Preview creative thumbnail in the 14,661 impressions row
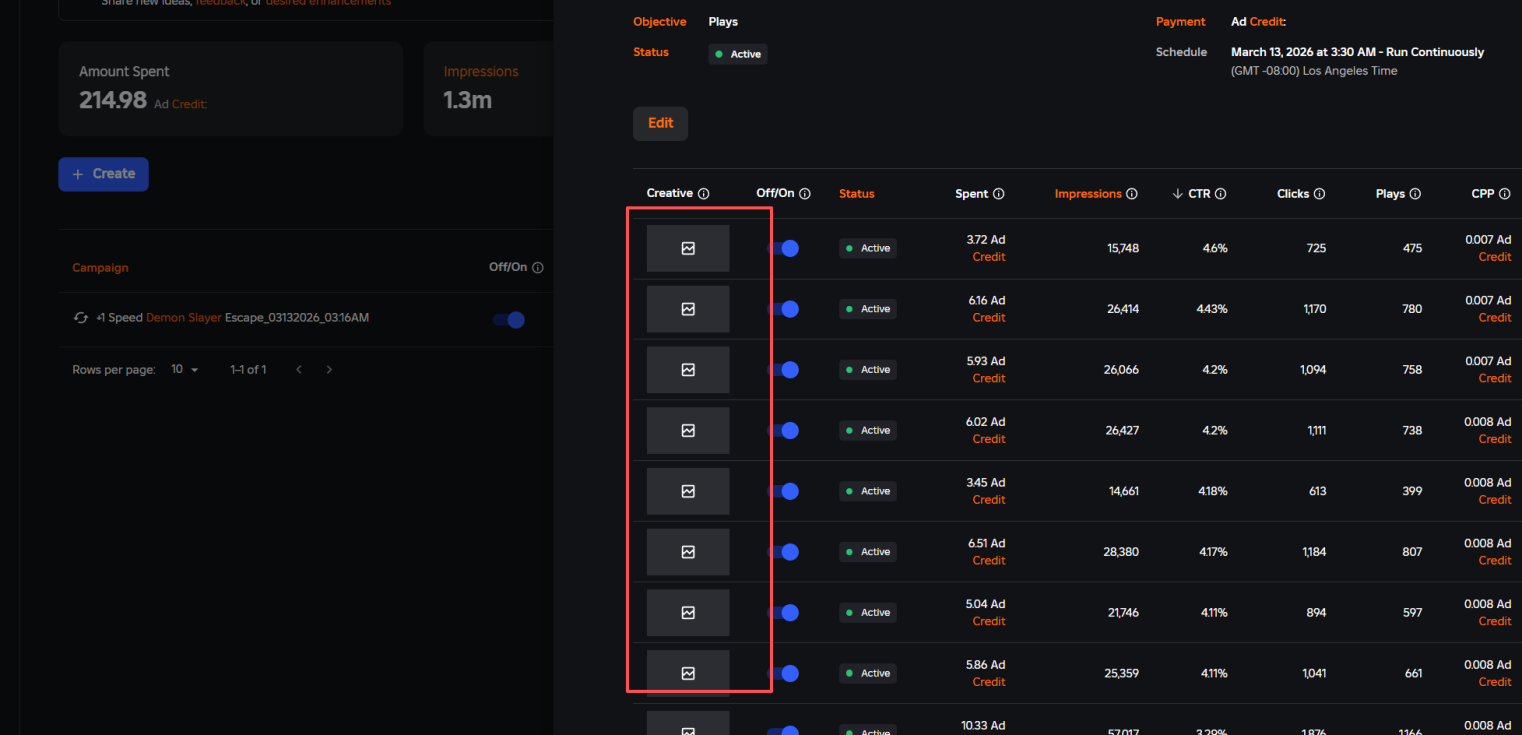 pos(688,491)
